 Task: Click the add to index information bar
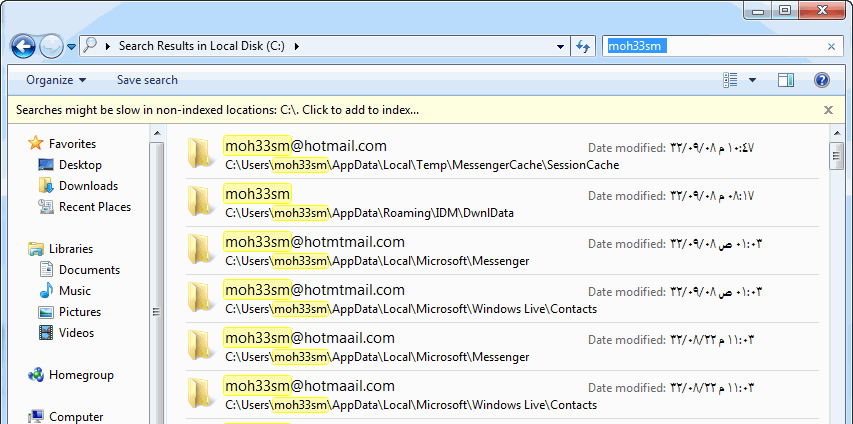(217, 110)
